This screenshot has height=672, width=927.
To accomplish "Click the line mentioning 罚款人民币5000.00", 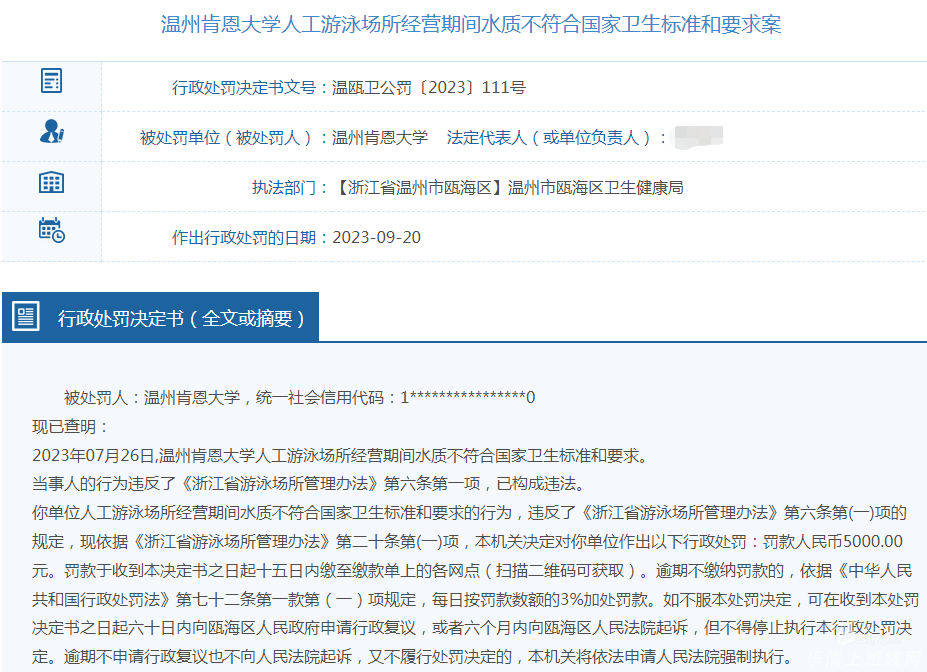I will [x=467, y=541].
